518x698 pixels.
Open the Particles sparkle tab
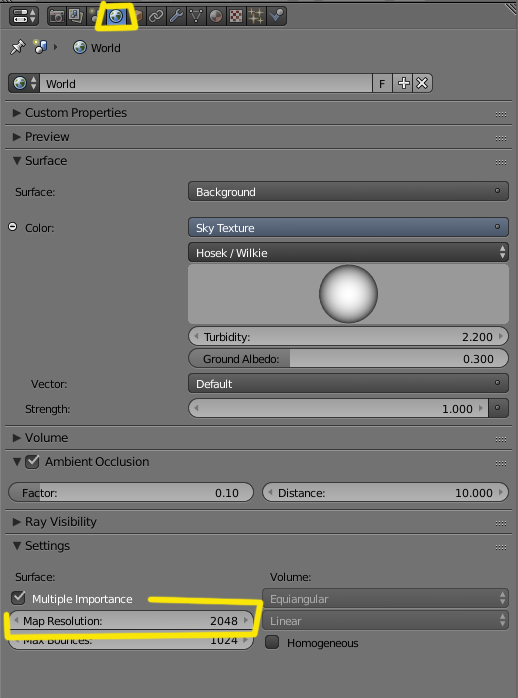pyautogui.click(x=256, y=16)
